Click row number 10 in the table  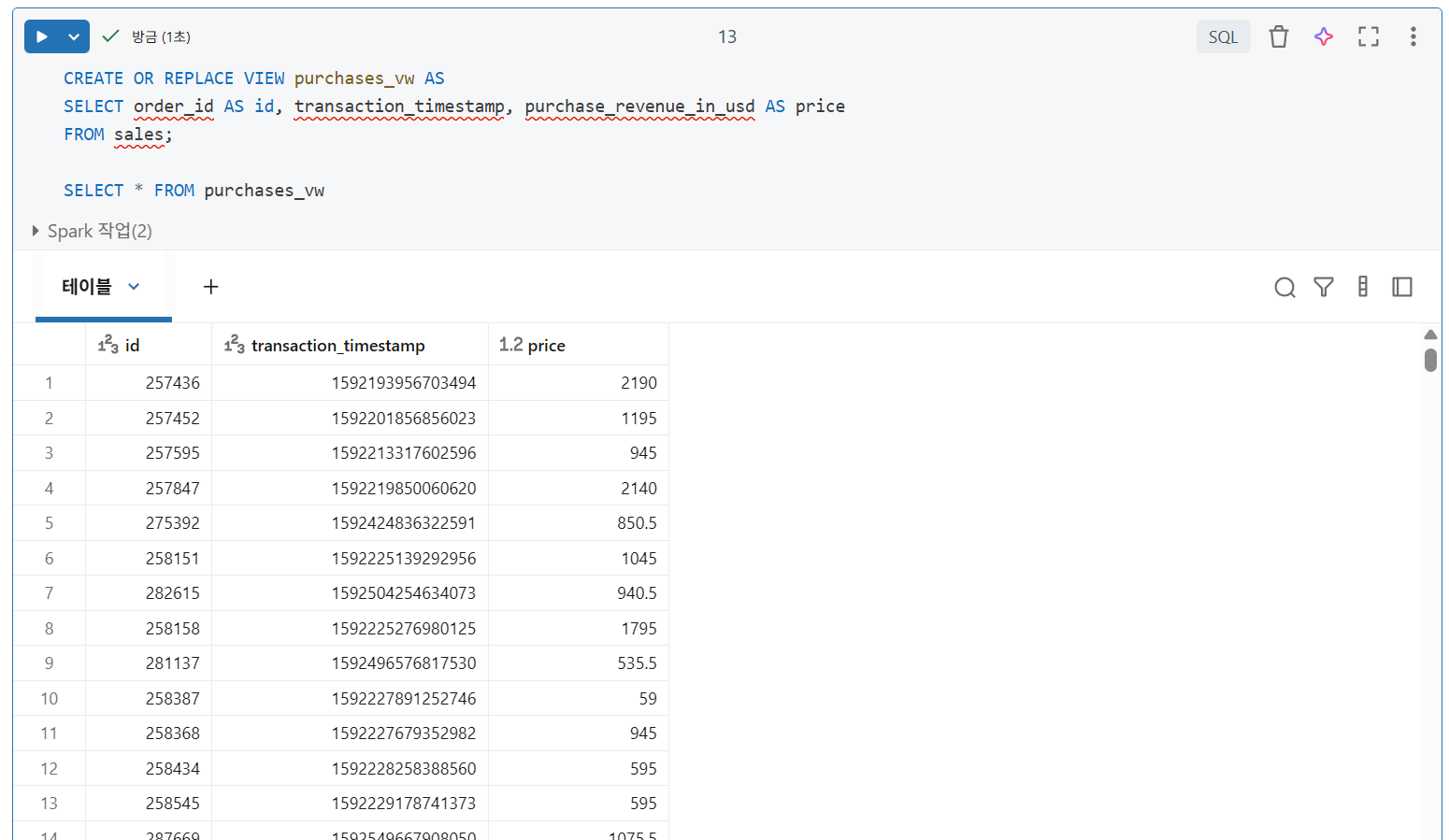(49, 698)
